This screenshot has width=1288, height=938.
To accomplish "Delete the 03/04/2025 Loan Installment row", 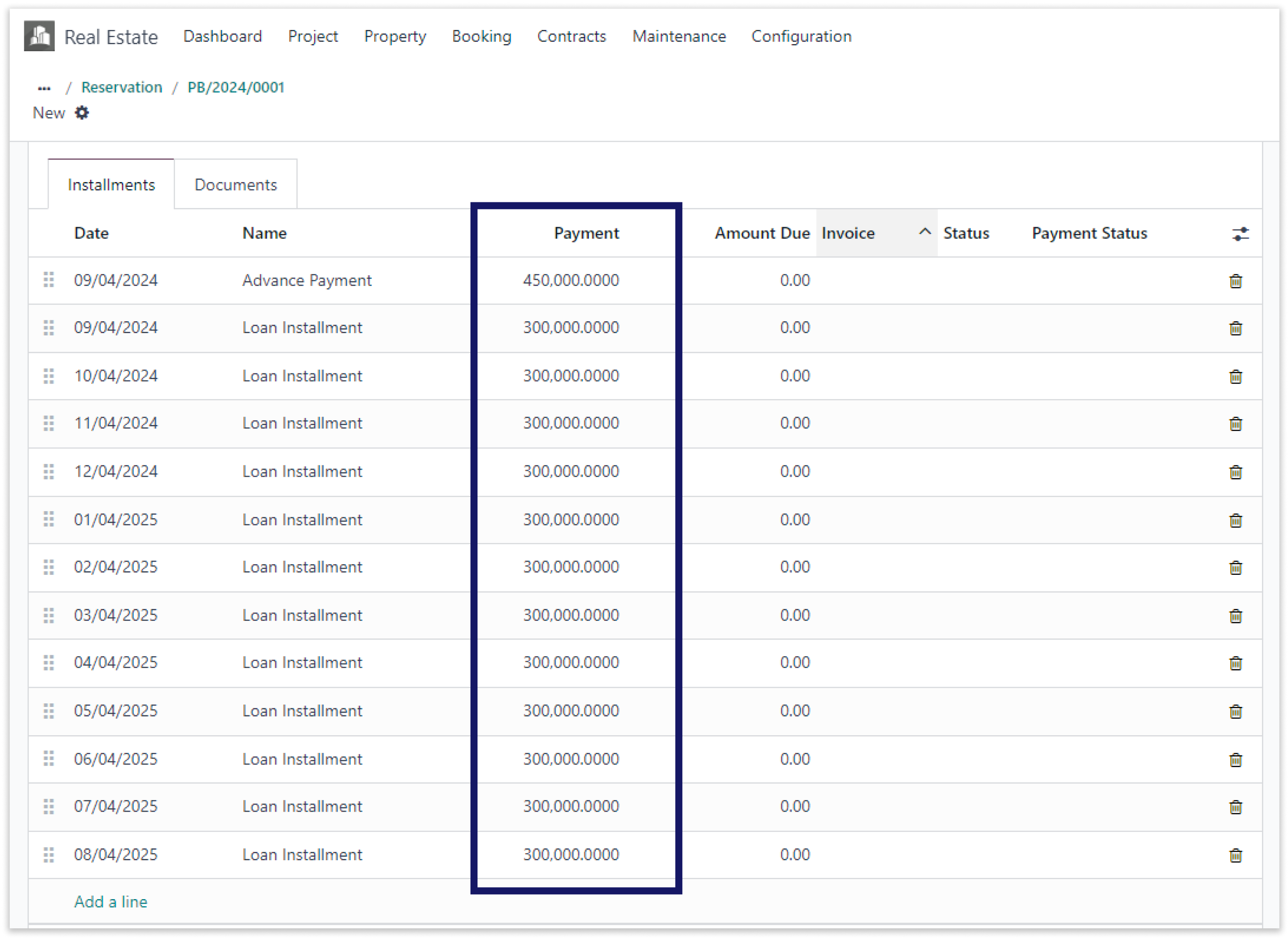I will (1235, 615).
